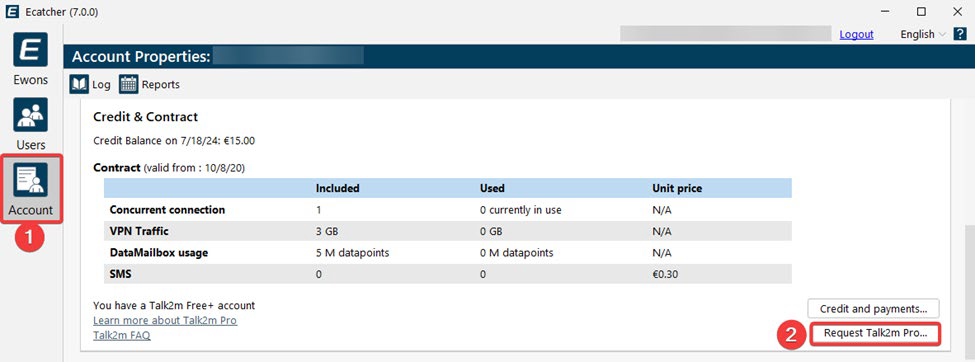The height and width of the screenshot is (362, 975).
Task: Click the vertical scrollbar on the right
Action: pos(969,292)
